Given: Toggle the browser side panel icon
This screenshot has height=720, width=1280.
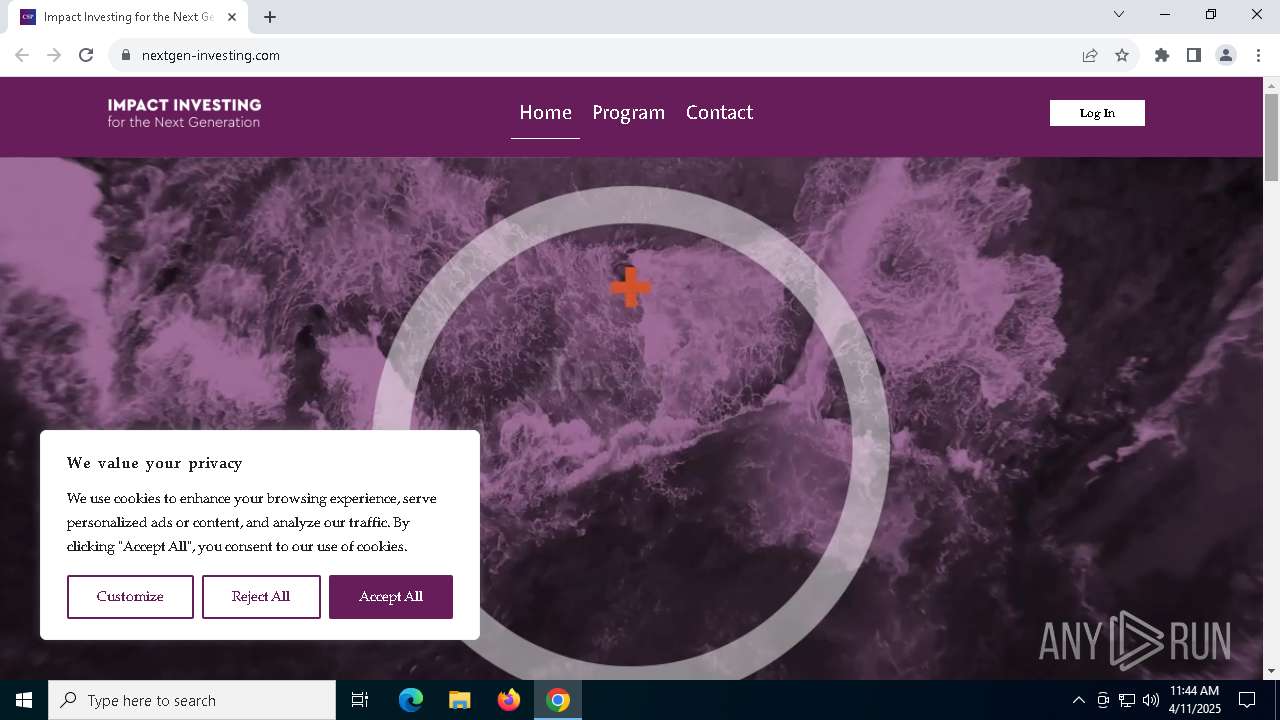Looking at the screenshot, I should (1194, 56).
